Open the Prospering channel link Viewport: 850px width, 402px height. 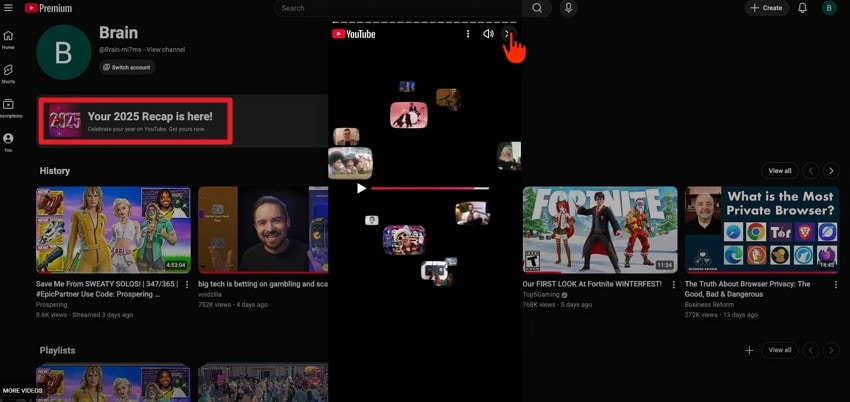(51, 305)
